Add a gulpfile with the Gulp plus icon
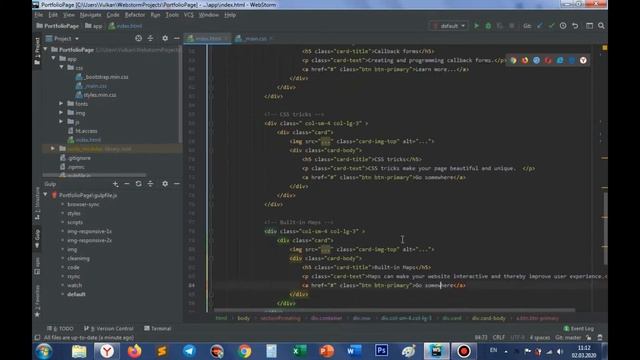 (116, 184)
